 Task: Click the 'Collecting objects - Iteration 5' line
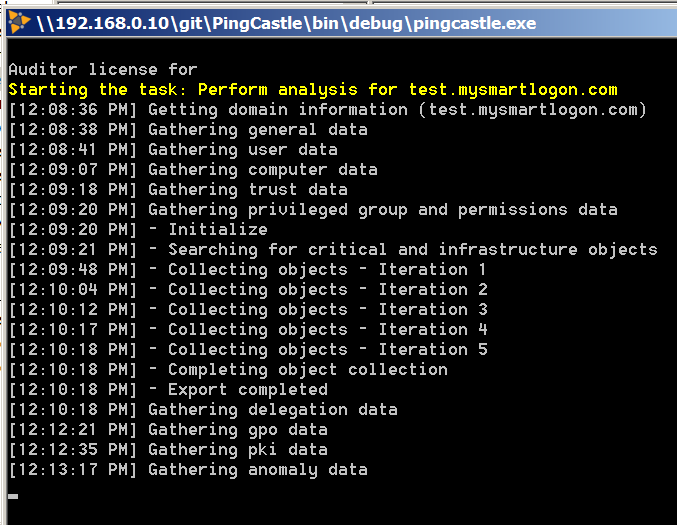(x=248, y=349)
